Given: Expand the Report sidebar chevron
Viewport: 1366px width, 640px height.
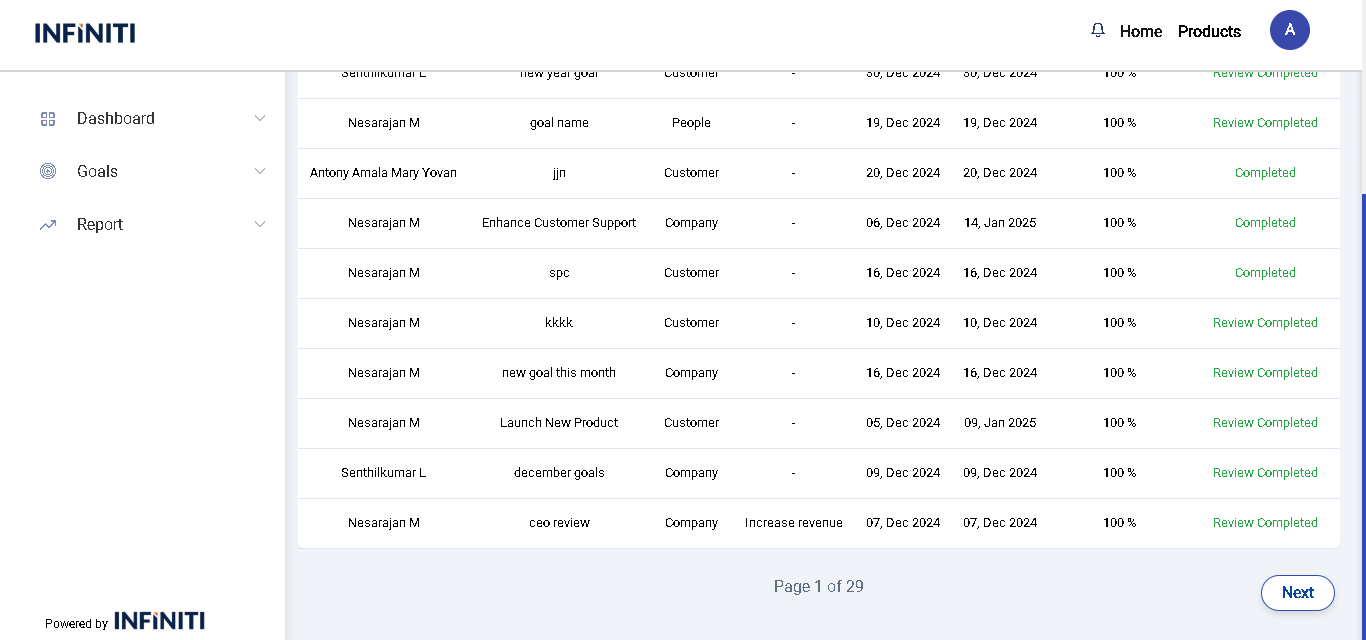Looking at the screenshot, I should pos(260,225).
